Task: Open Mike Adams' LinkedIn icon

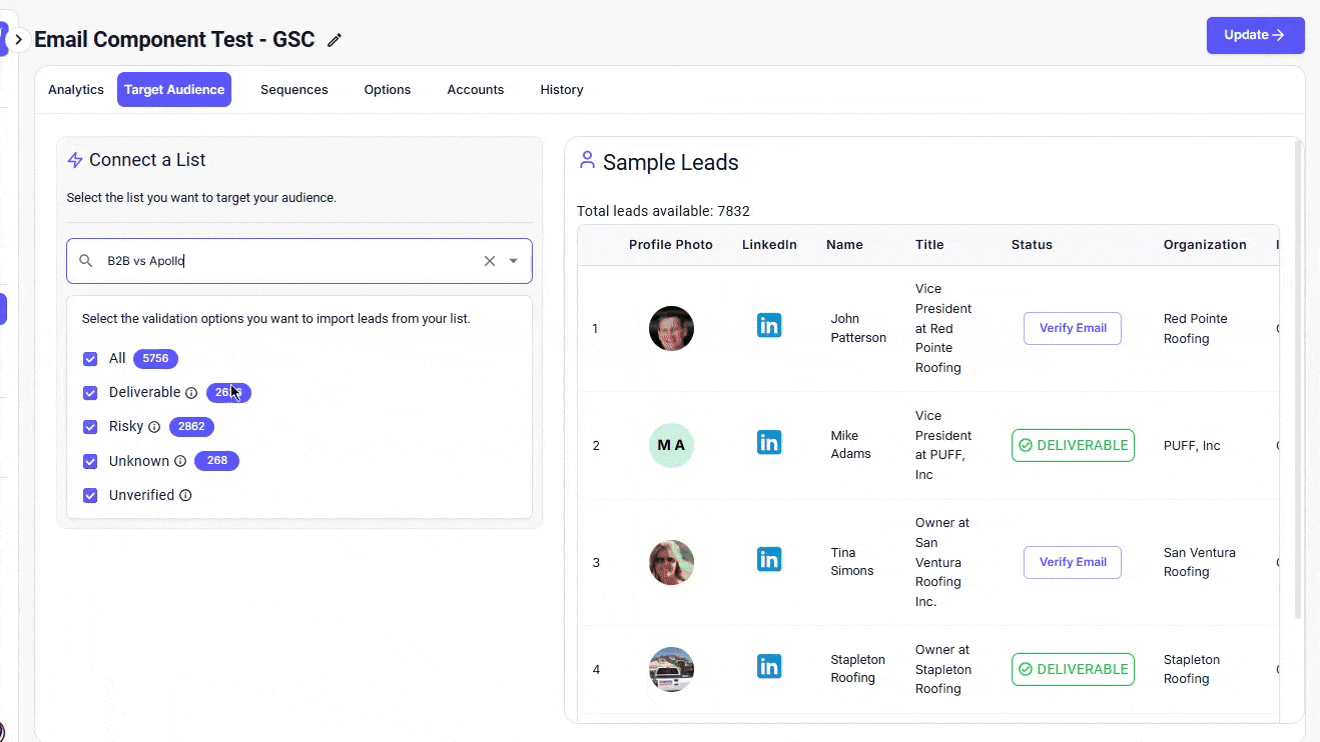Action: coord(769,442)
